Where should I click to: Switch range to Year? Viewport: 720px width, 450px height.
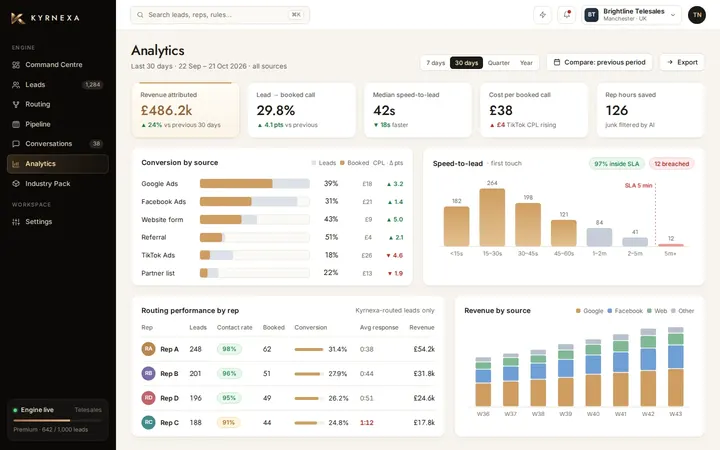click(x=526, y=63)
